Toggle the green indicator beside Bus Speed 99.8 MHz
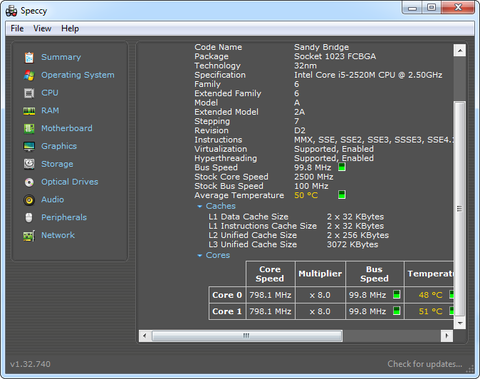Viewport: 480px width, 379px height. click(x=342, y=167)
